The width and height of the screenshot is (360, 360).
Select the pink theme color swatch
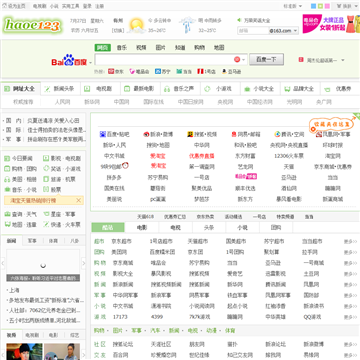pos(327,6)
